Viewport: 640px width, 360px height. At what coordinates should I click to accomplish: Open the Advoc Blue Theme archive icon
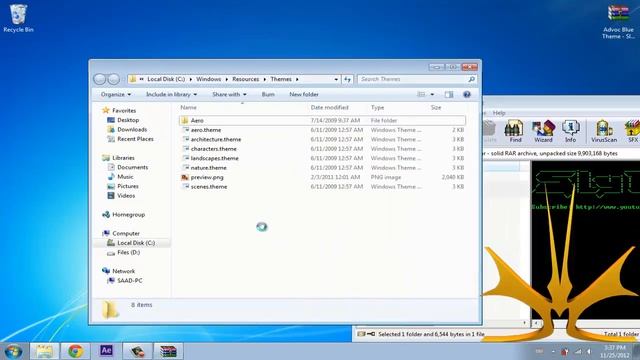coord(618,22)
